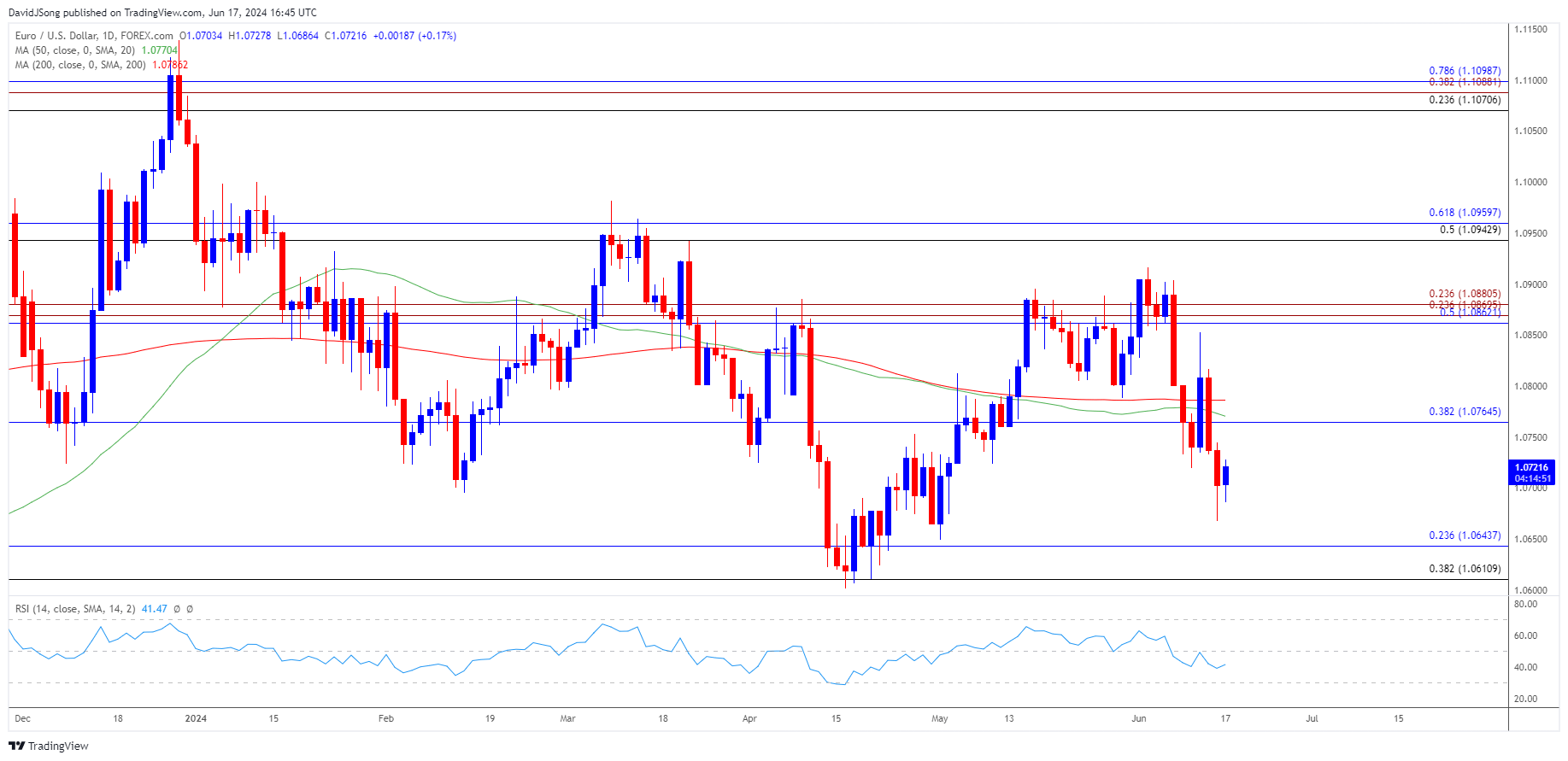Click the 1.06000 price axis label
1568x761 pixels.
click(x=1530, y=590)
